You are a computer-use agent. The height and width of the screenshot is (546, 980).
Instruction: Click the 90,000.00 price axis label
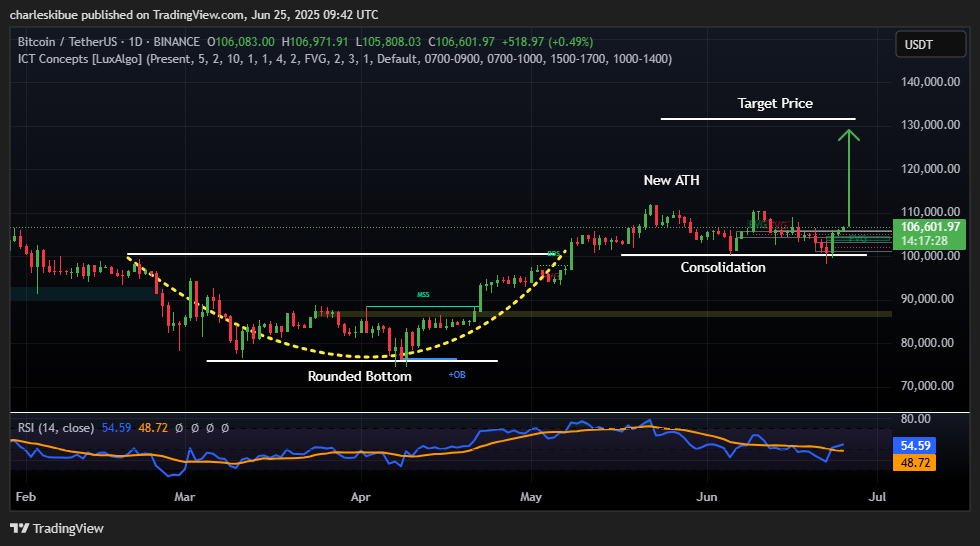point(927,299)
